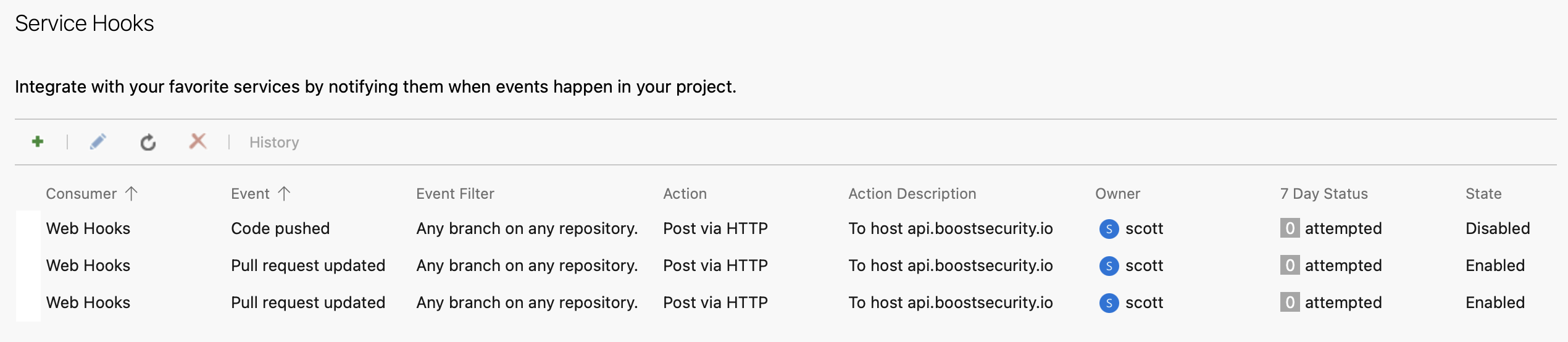
Task: Click the 7 Day Status column header
Action: tap(1324, 194)
